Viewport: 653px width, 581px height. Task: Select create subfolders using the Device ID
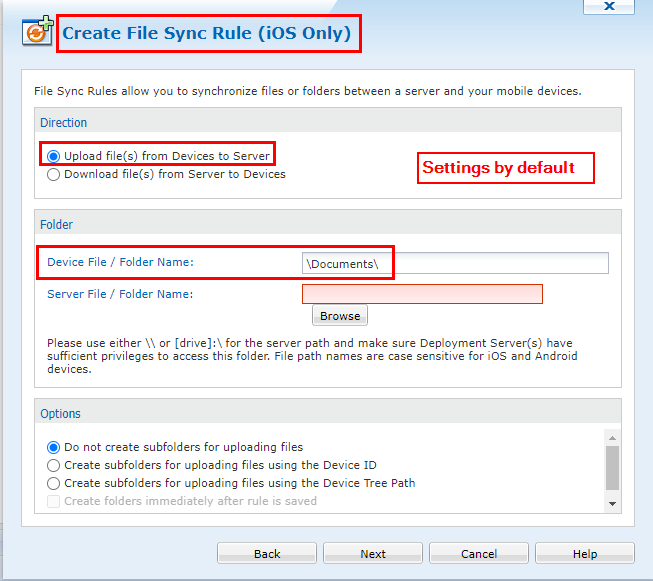click(x=54, y=465)
